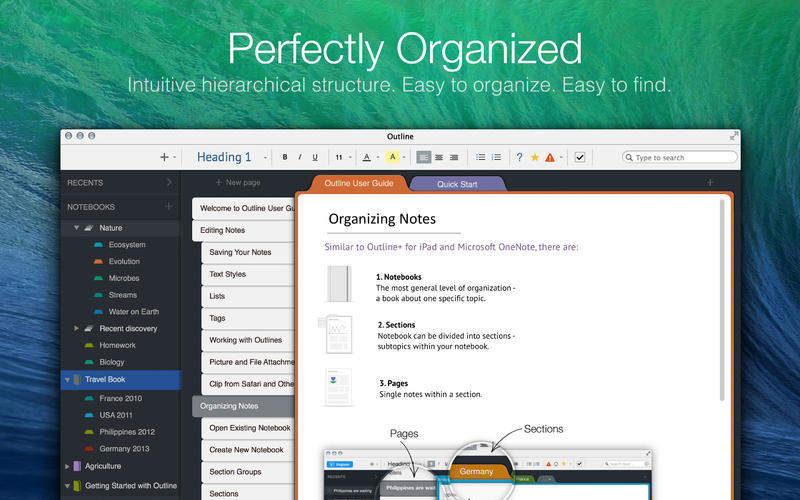Open the font size 11 dropdown

pos(343,157)
